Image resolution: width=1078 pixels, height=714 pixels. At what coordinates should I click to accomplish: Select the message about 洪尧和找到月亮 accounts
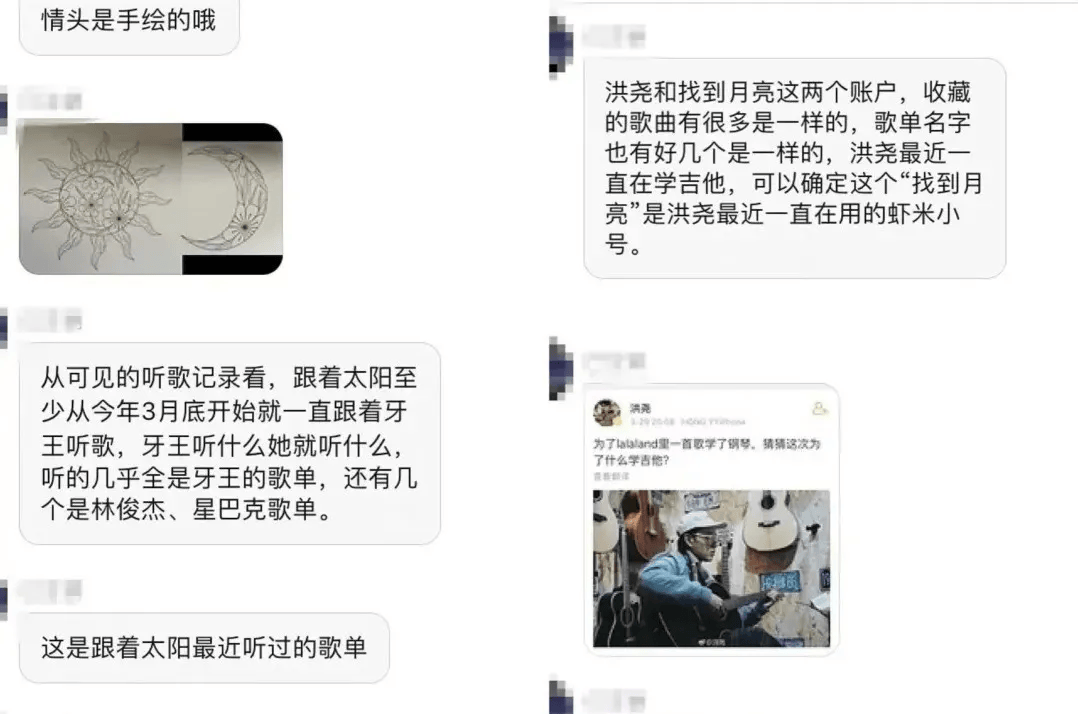point(795,168)
